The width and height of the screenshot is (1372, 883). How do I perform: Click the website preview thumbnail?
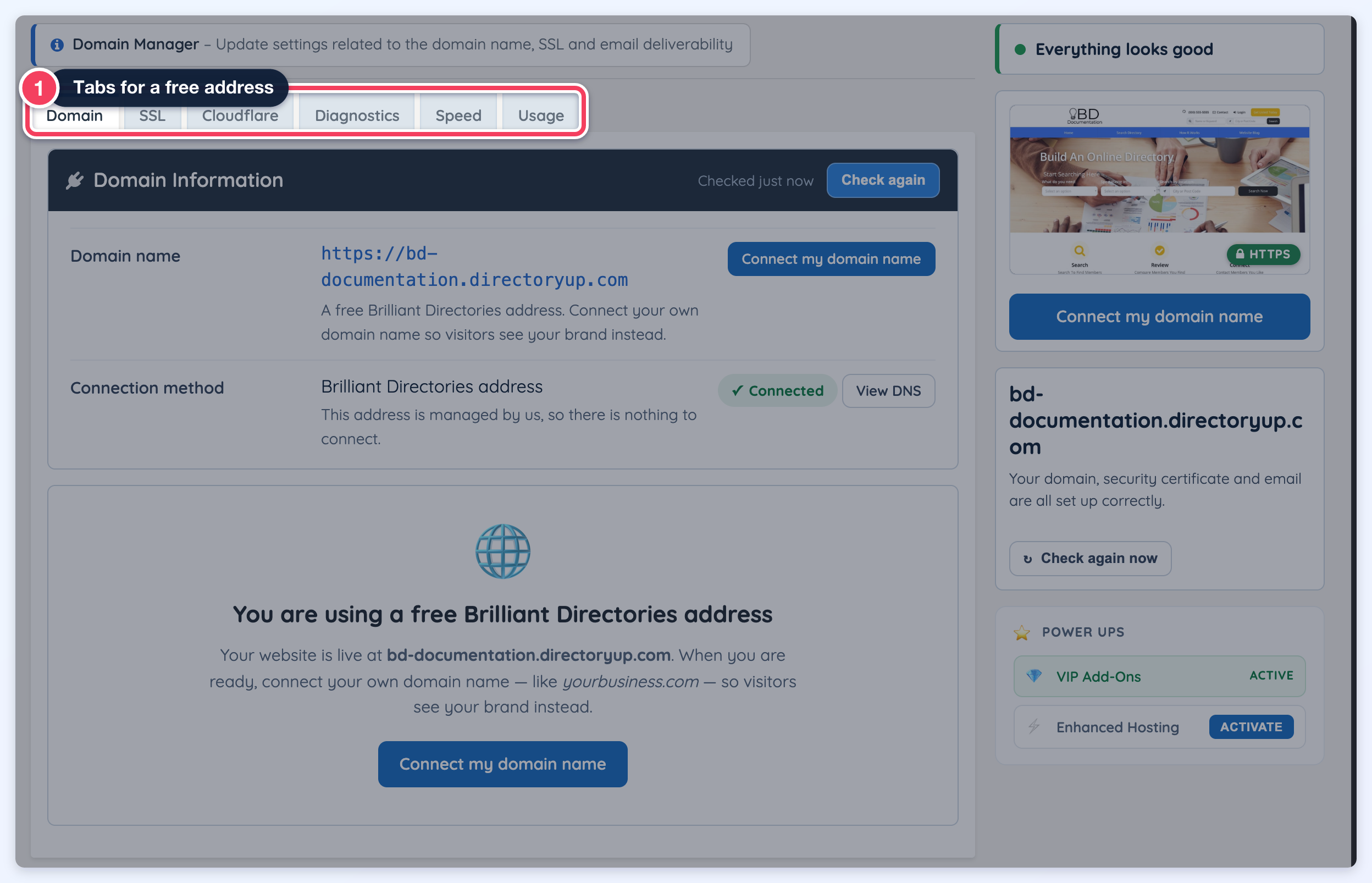[x=1159, y=189]
